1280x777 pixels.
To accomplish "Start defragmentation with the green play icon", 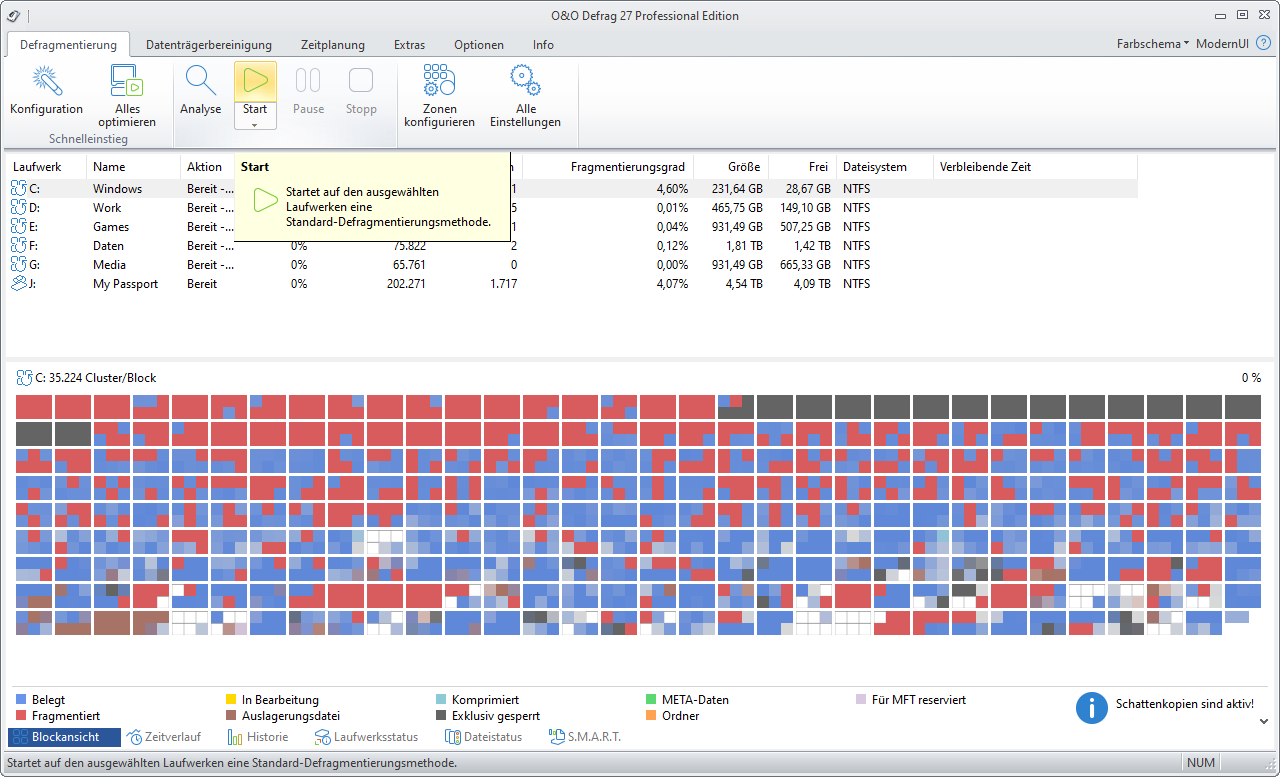I will (x=255, y=81).
